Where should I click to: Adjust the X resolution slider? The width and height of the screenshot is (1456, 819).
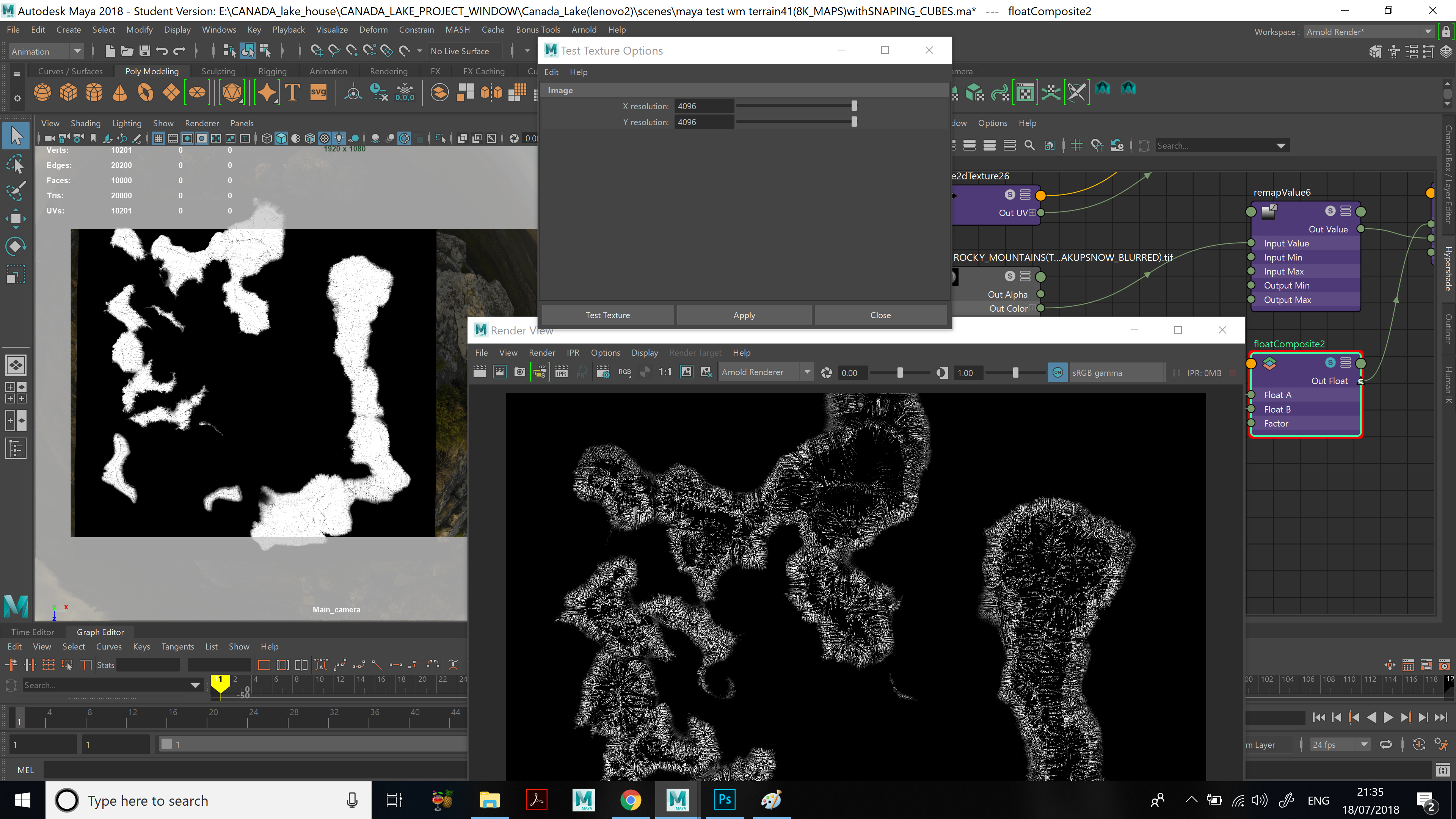tap(854, 106)
